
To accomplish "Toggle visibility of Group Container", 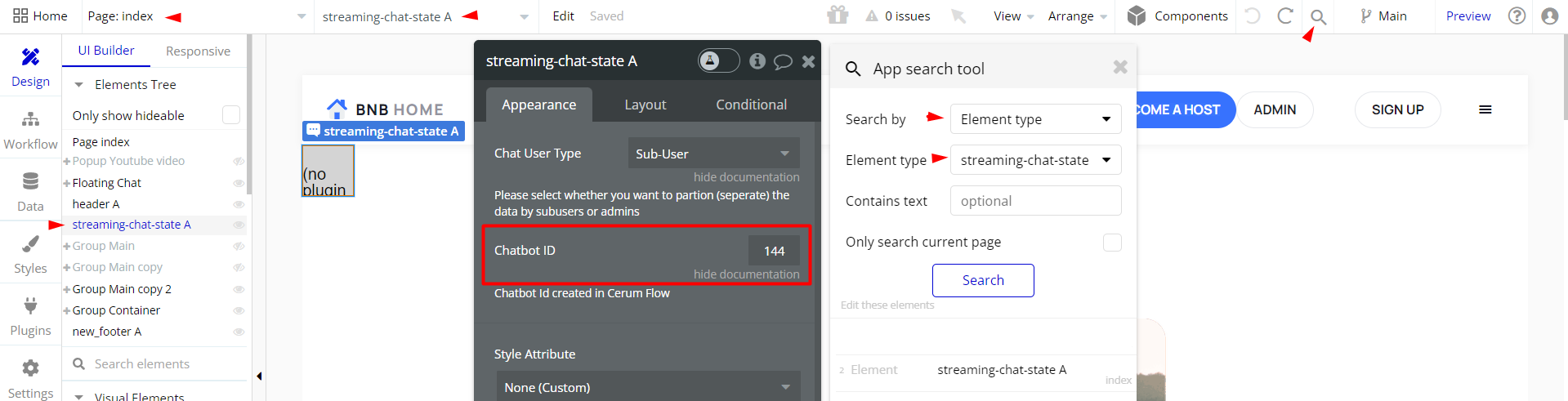I will (x=239, y=310).
